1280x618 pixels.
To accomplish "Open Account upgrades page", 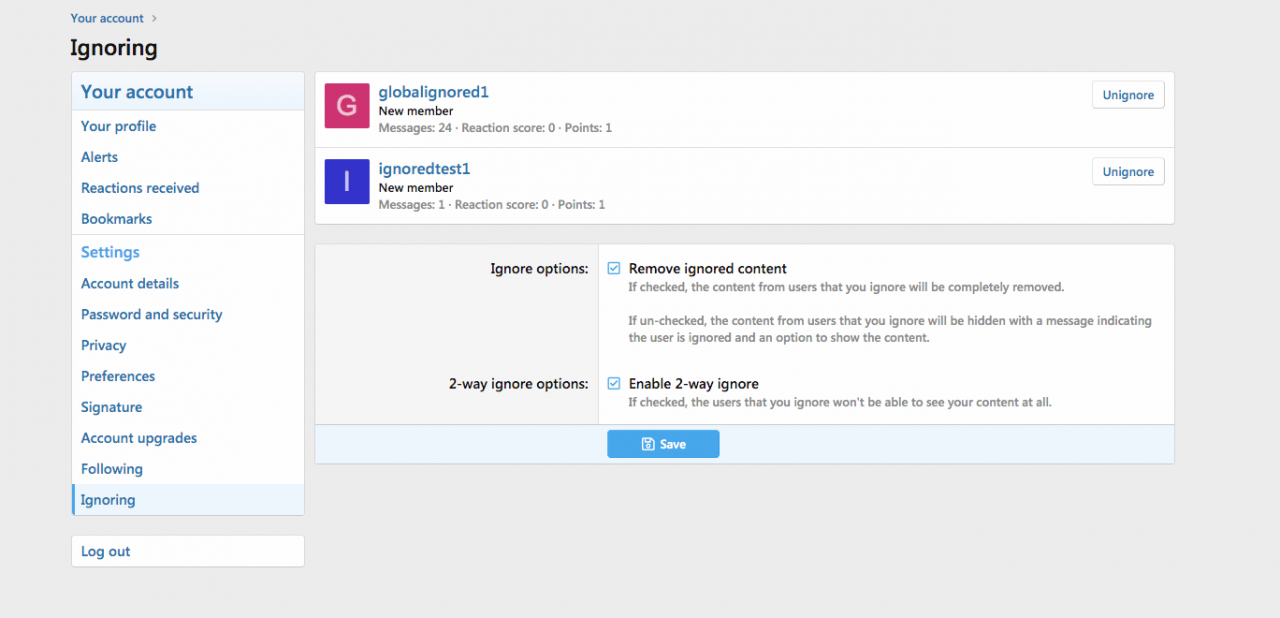I will tap(139, 438).
